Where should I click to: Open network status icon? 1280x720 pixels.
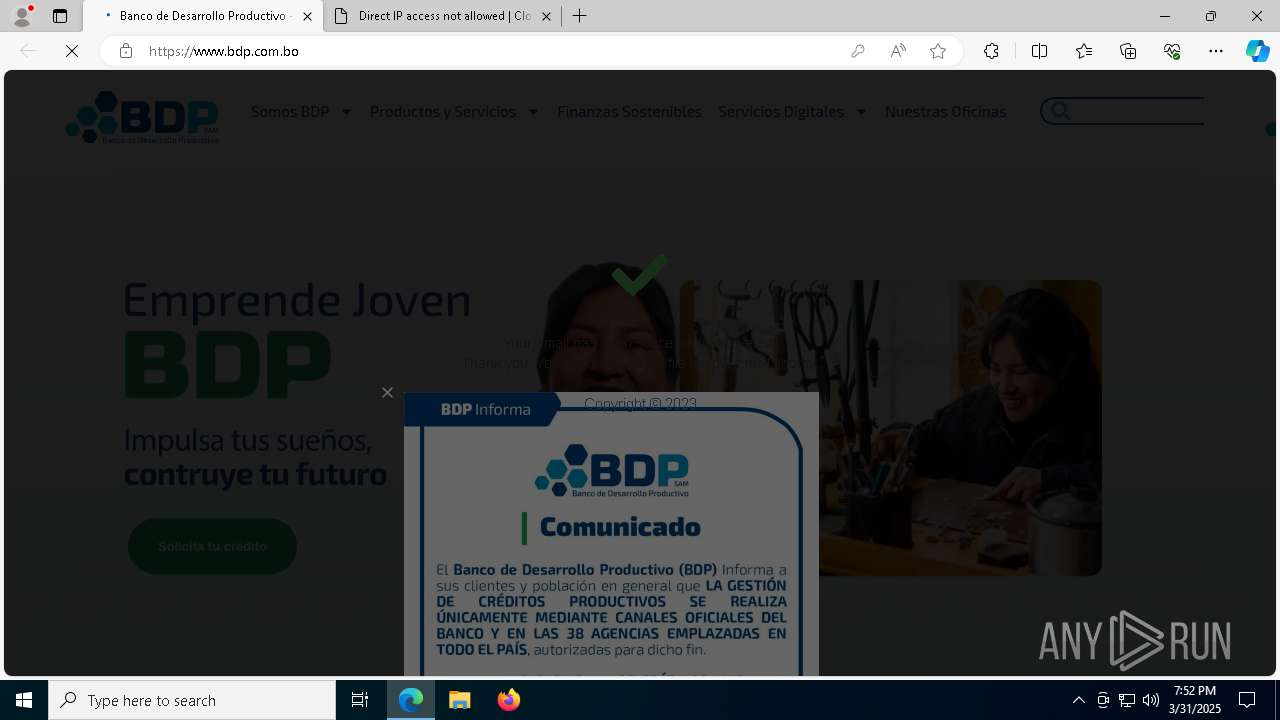[1127, 700]
